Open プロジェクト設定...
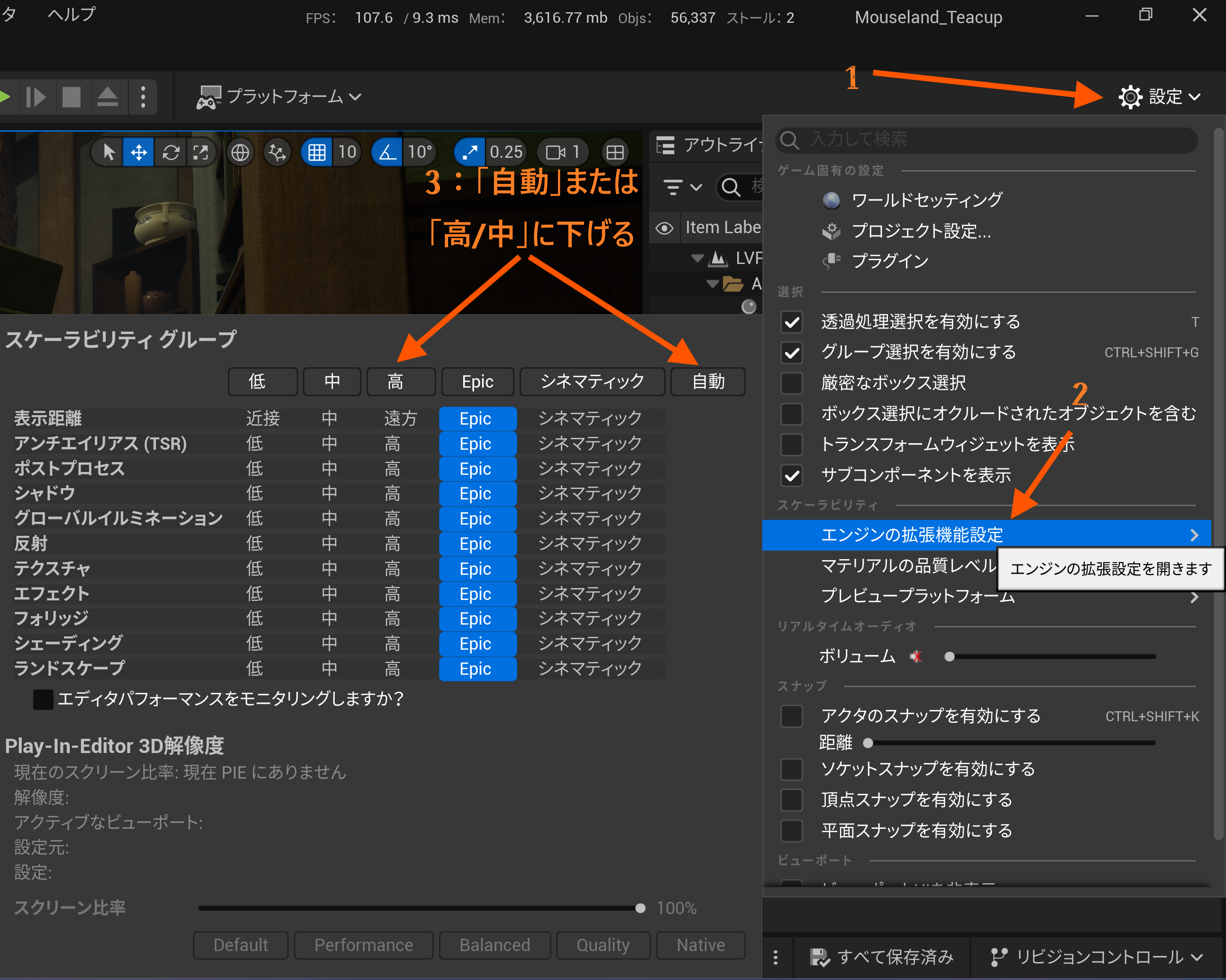This screenshot has height=980, width=1226. click(921, 231)
